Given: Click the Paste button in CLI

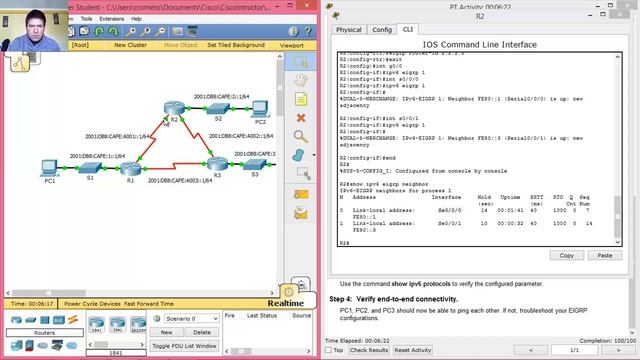Looking at the screenshot, I should [605, 256].
